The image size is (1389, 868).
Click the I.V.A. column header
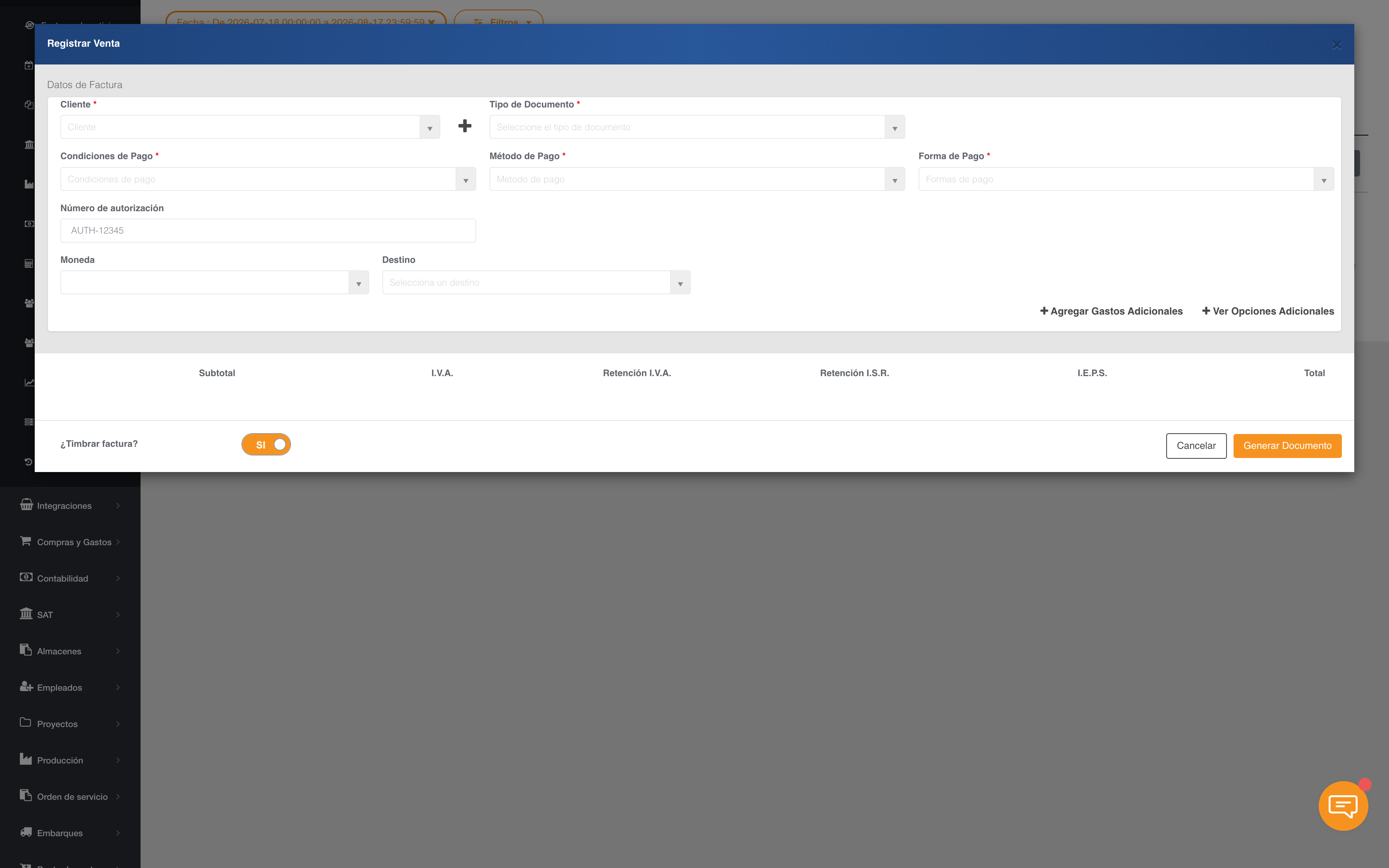[x=442, y=373]
